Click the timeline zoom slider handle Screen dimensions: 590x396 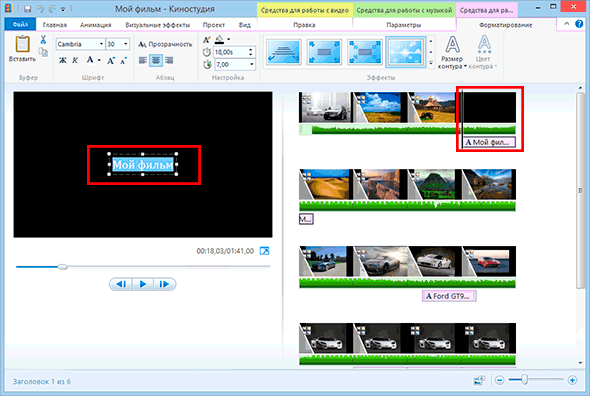pos(524,380)
